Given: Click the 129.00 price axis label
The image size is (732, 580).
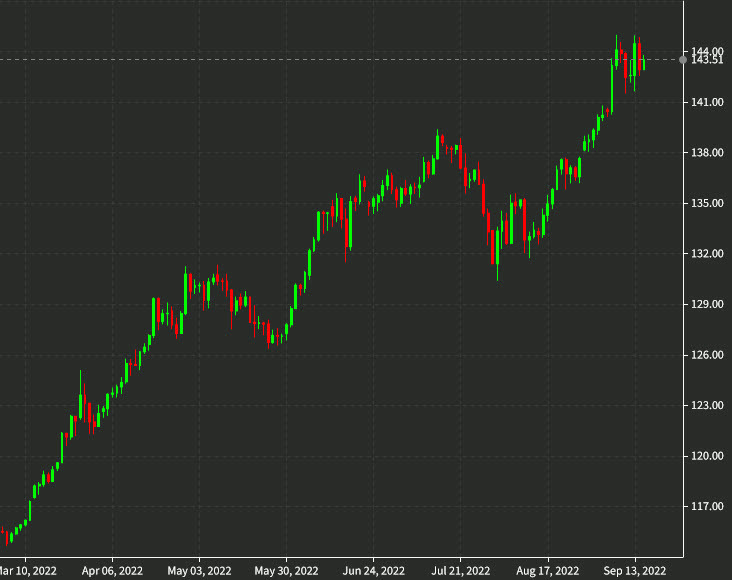Looking at the screenshot, I should (707, 304).
